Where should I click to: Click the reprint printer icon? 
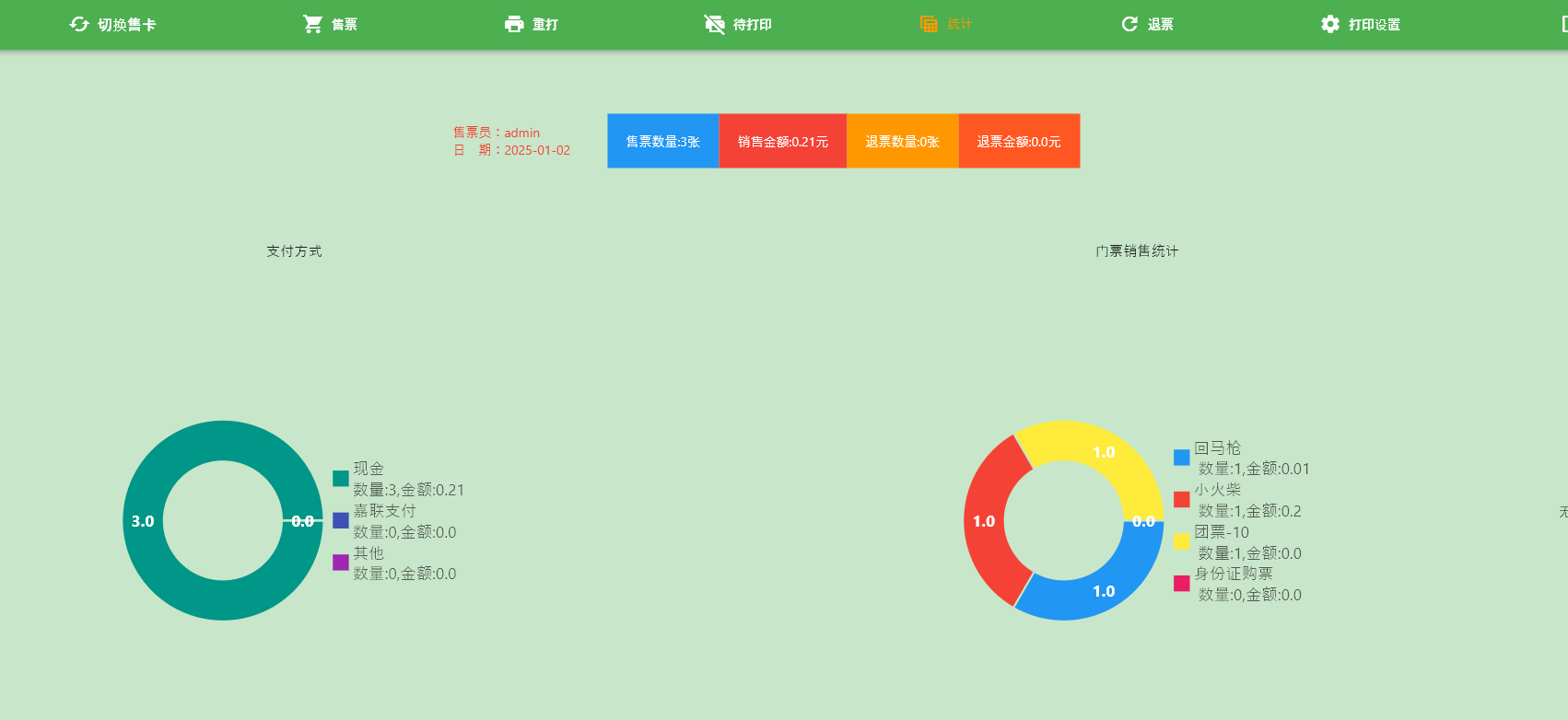[x=514, y=24]
